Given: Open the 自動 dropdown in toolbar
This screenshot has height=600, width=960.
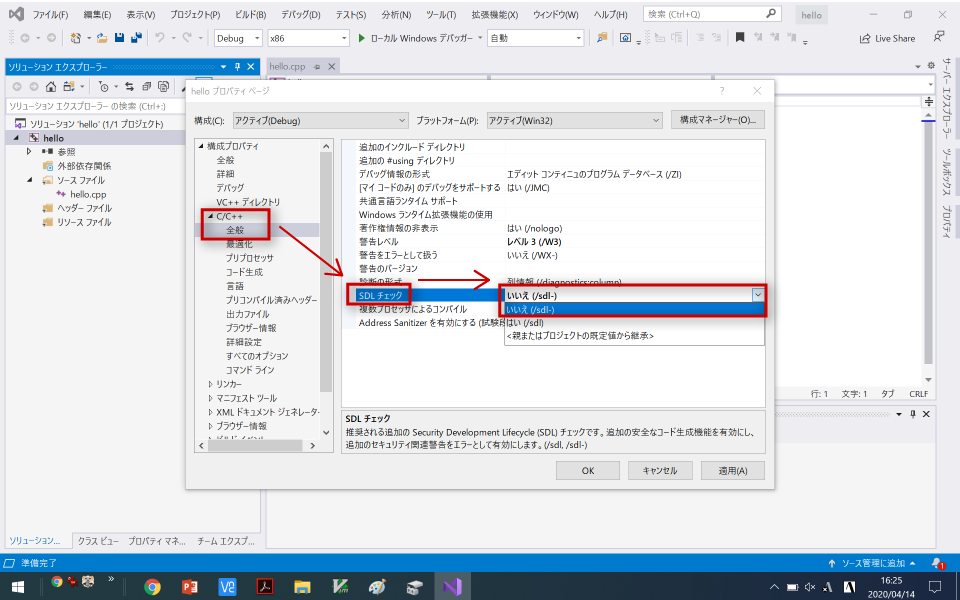Looking at the screenshot, I should (536, 38).
